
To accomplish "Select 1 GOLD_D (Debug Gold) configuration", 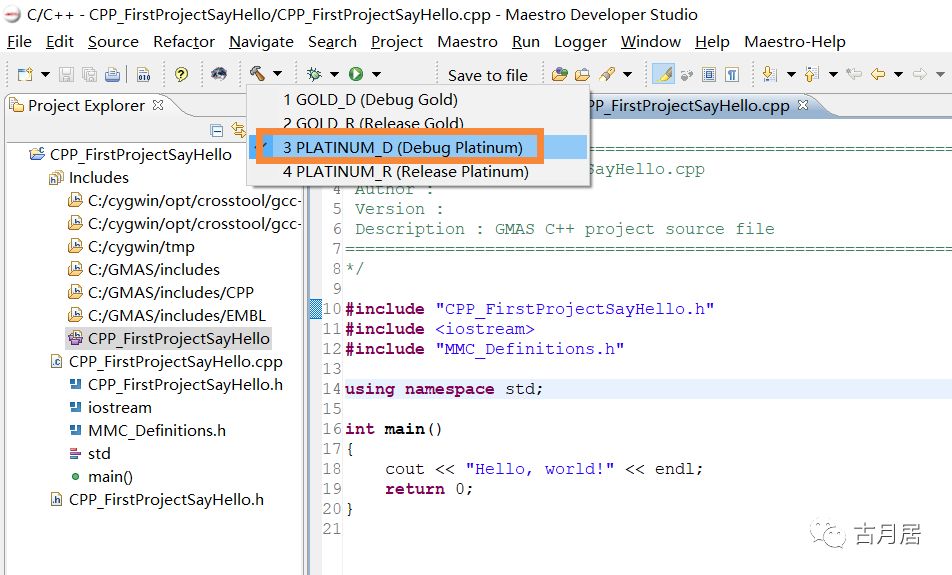I will click(370, 99).
